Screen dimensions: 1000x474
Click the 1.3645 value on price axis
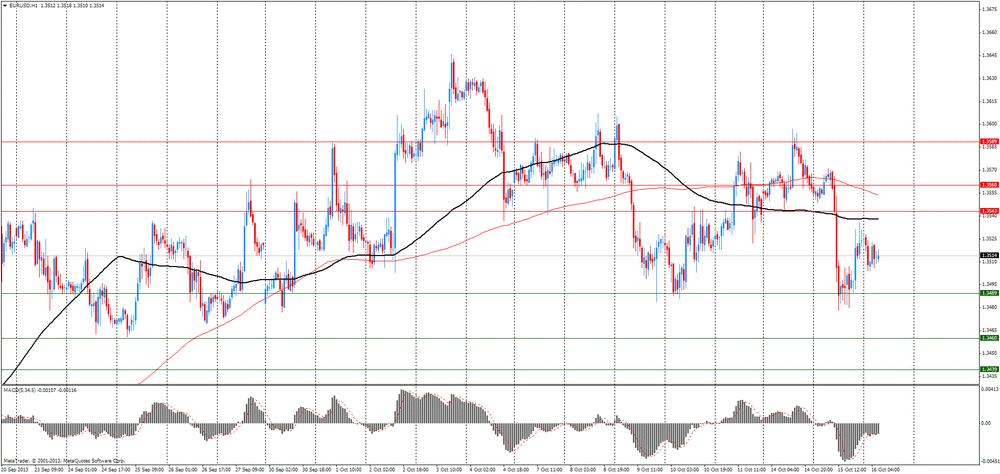click(989, 55)
